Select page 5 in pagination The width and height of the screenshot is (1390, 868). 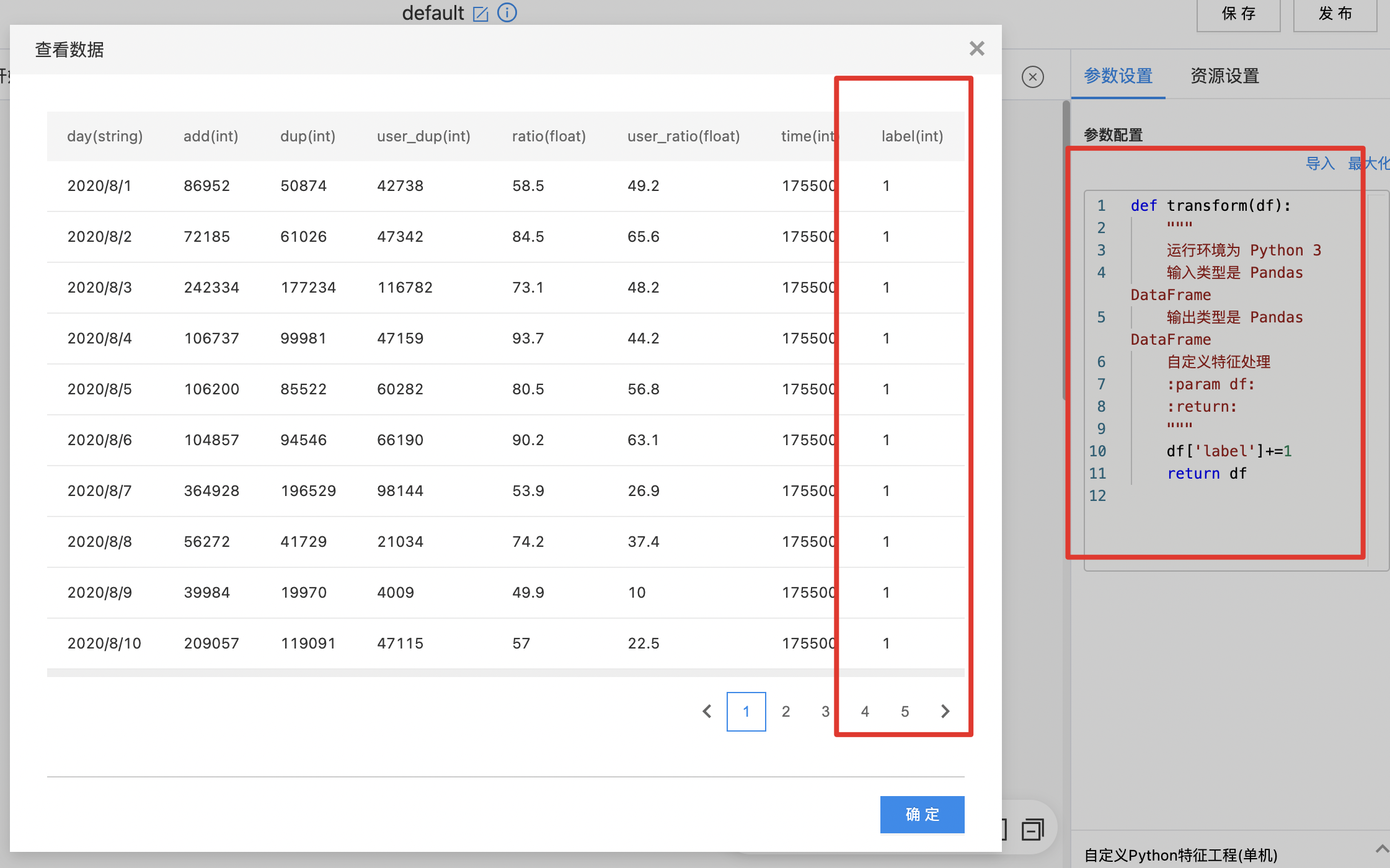905,711
